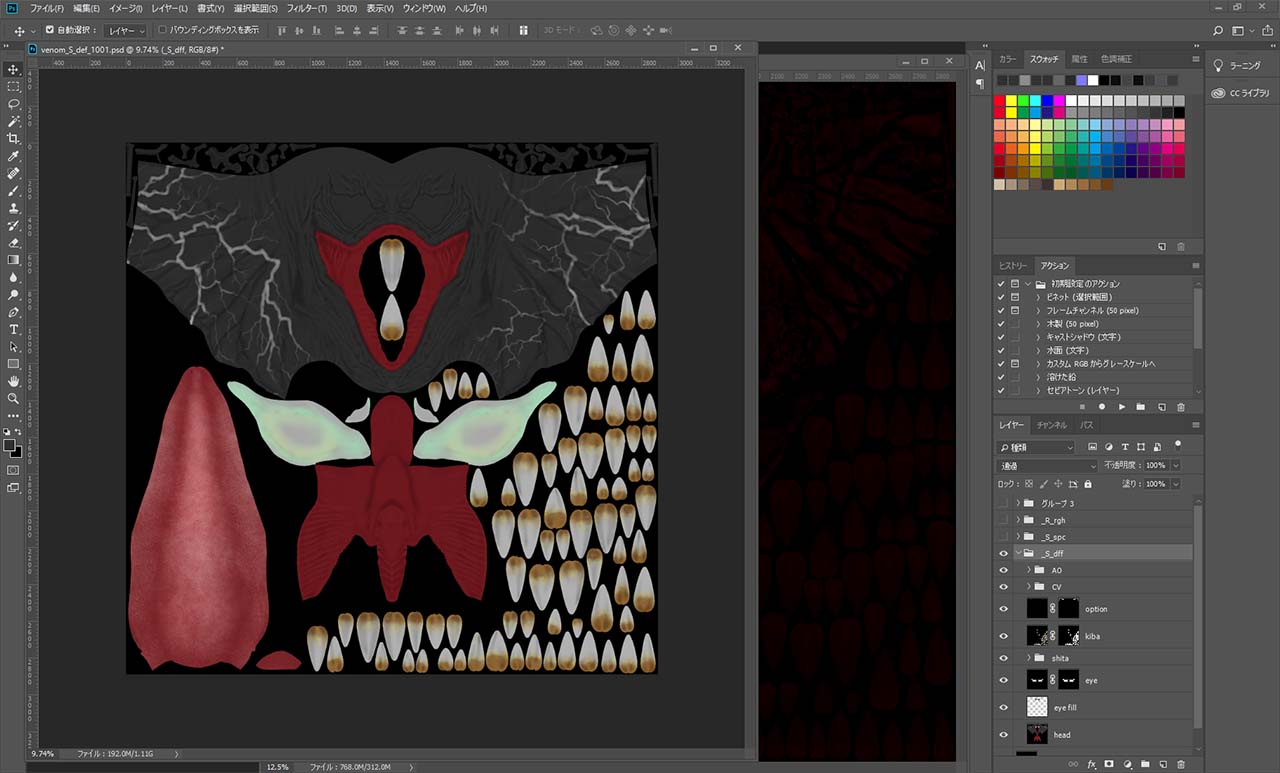Add a layer mask from Layers panel bottom
Viewport: 1280px width, 773px height.
coord(1109,764)
